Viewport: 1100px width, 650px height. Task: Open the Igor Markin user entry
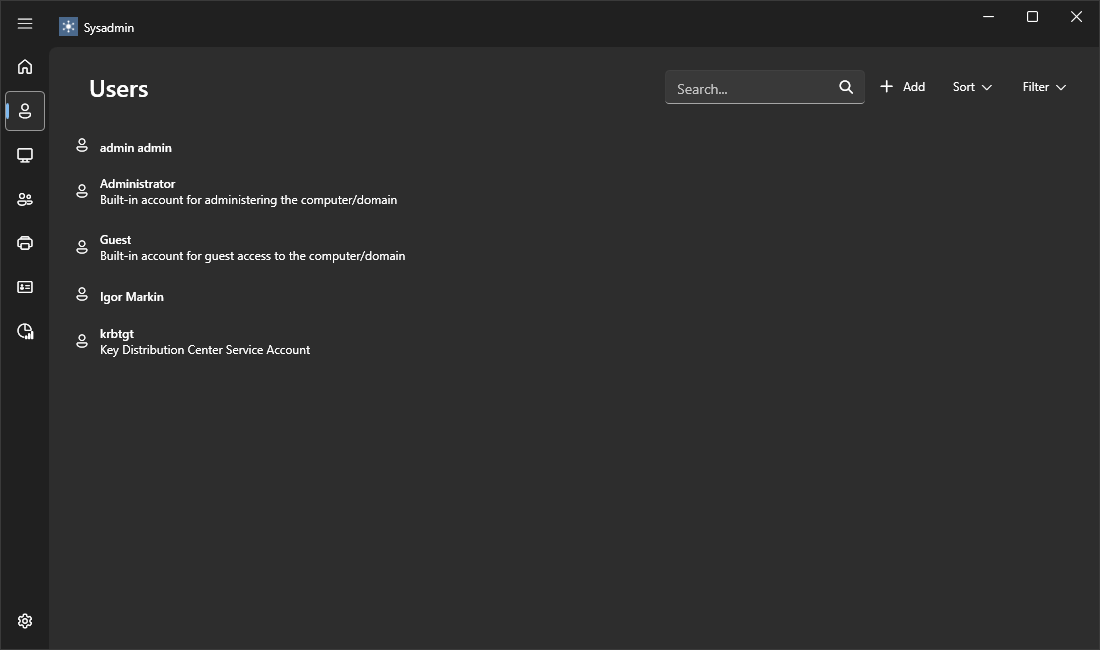pos(132,297)
